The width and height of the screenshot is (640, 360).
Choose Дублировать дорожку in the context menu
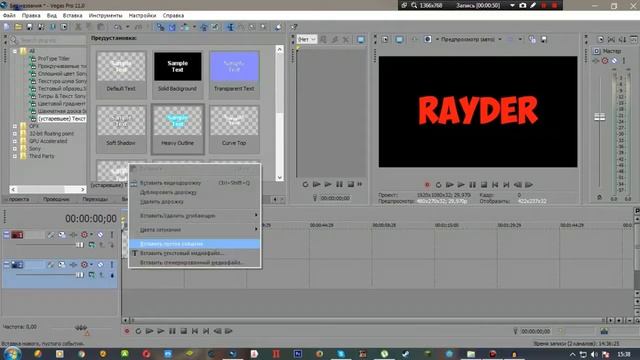(195, 192)
